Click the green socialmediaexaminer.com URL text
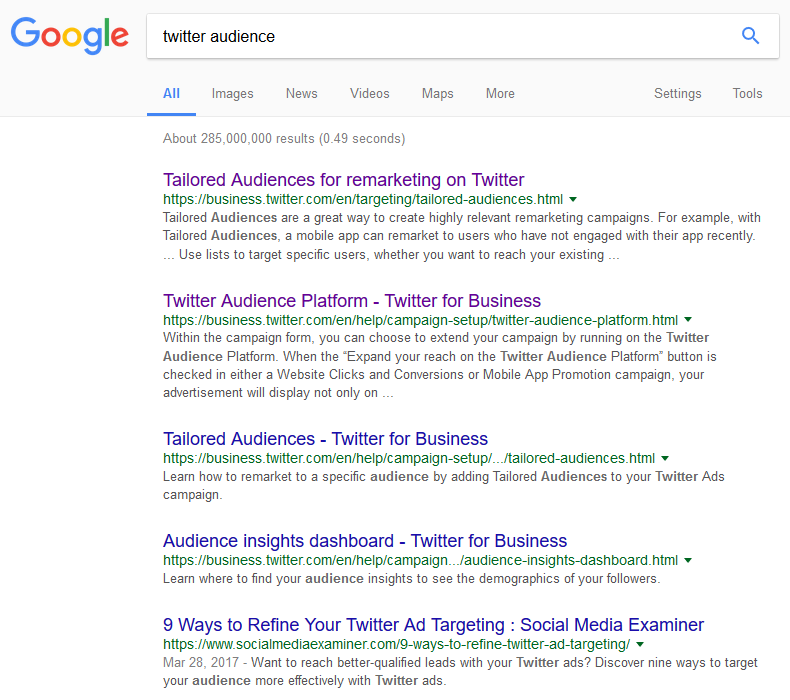790x700 pixels. (397, 645)
